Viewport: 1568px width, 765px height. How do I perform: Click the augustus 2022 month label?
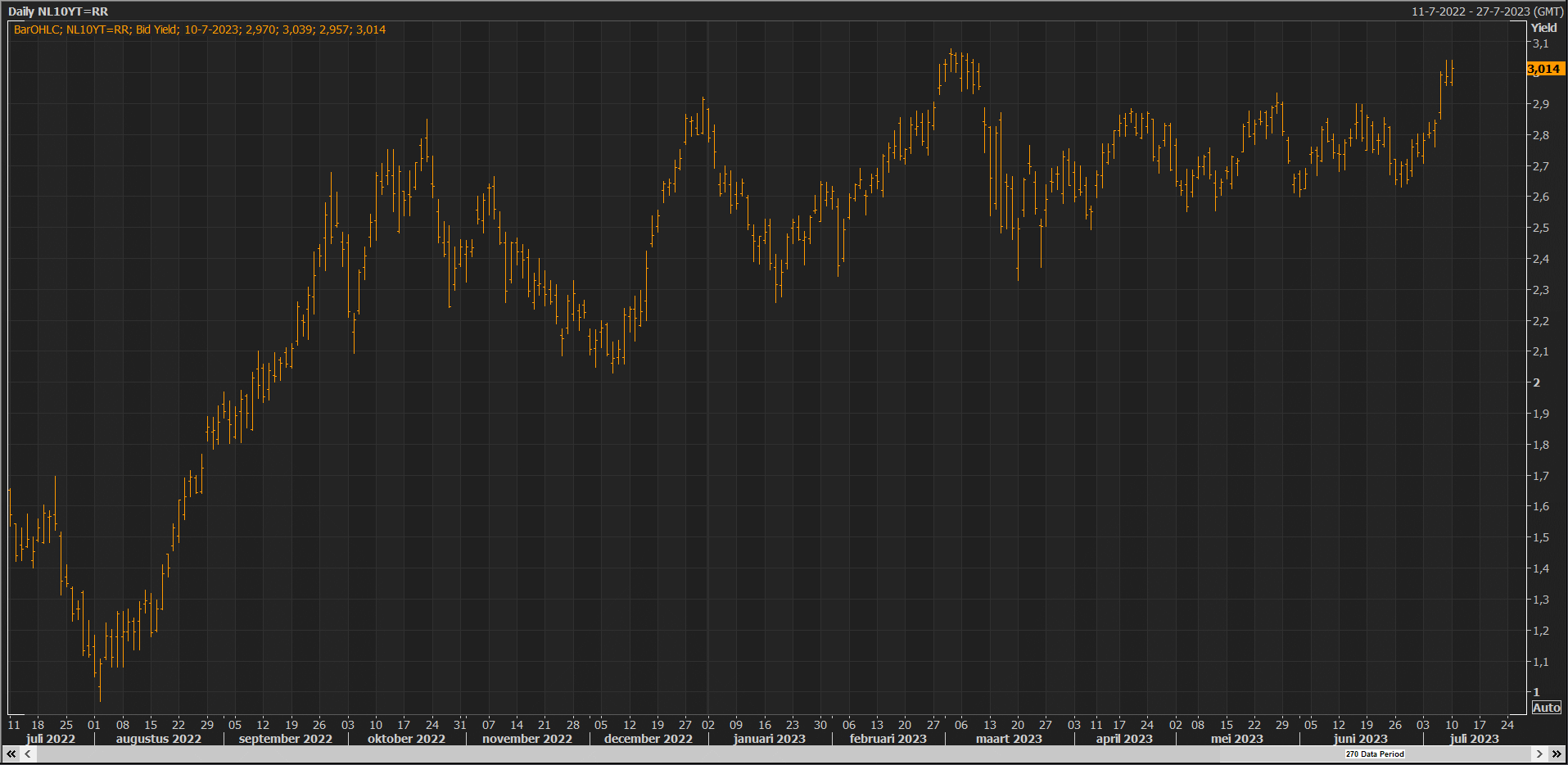click(x=158, y=739)
